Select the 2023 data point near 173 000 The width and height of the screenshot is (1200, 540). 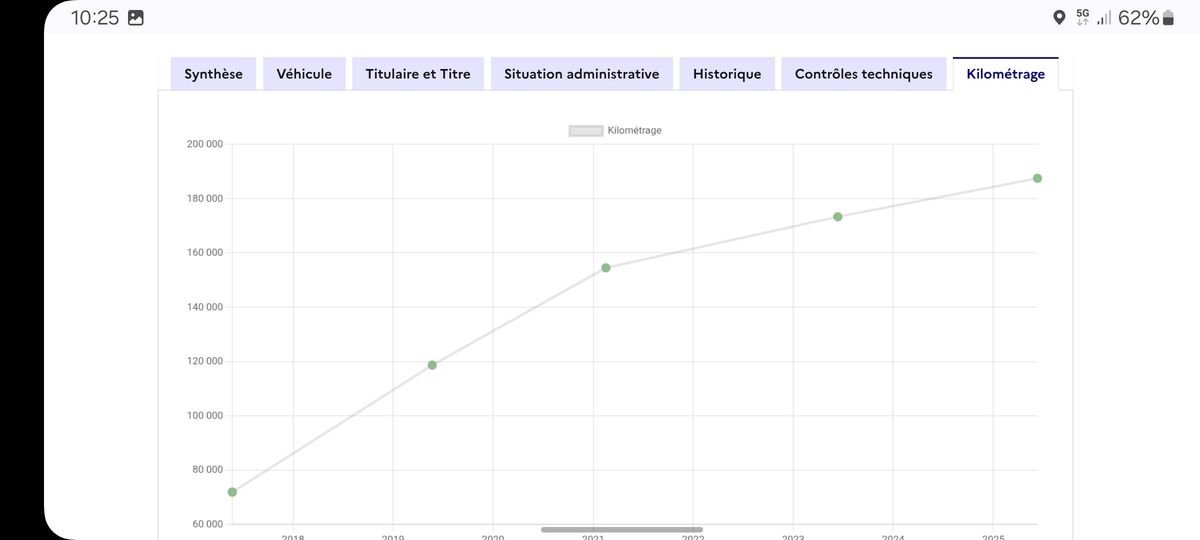838,217
